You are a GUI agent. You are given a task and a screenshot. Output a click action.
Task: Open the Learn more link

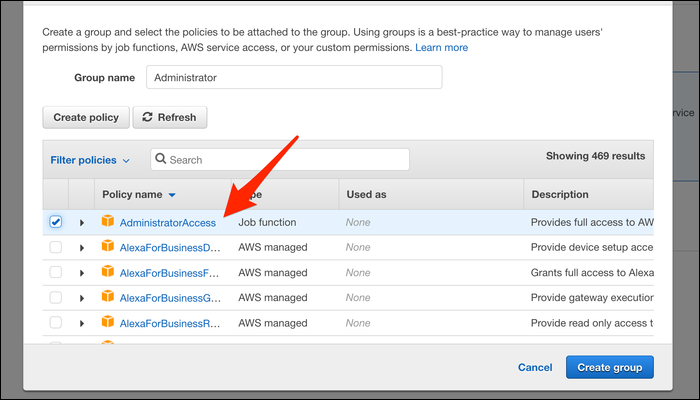442,48
